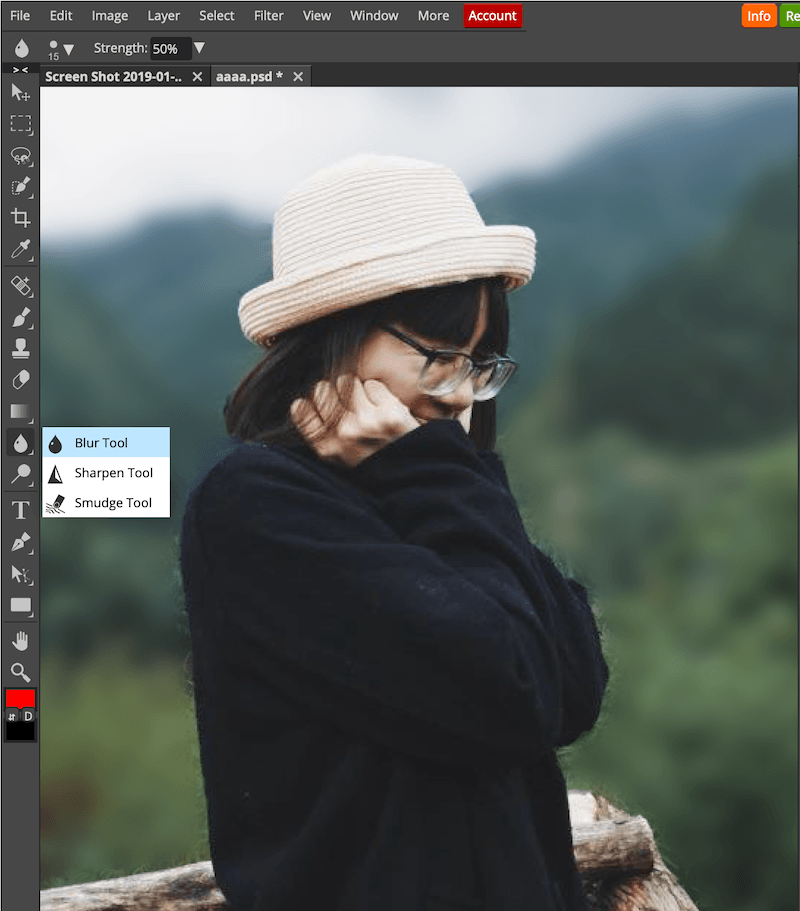Swap foreground and background colors
The height and width of the screenshot is (911, 800).
(x=12, y=716)
